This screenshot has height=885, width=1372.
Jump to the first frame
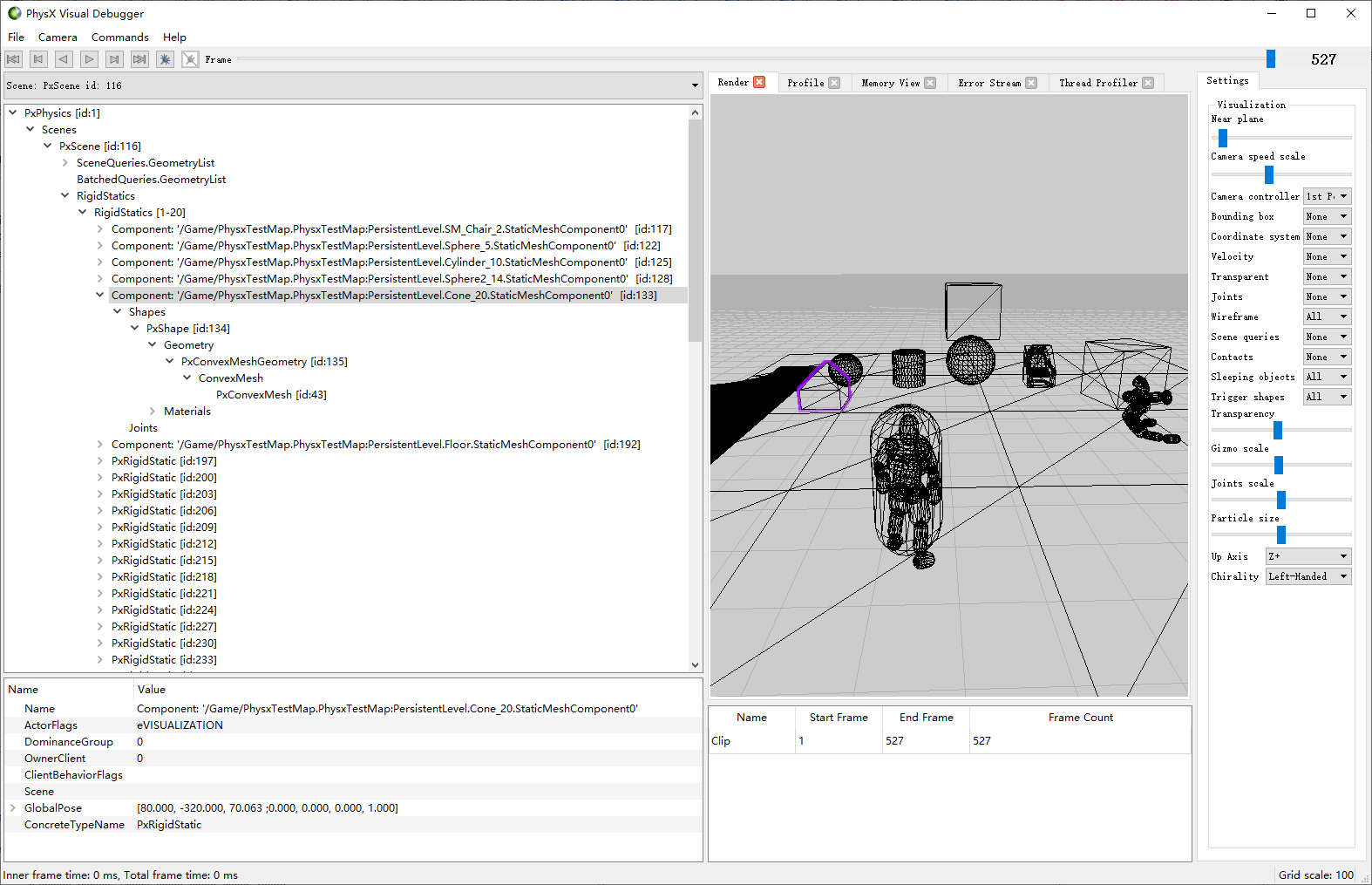(x=13, y=59)
